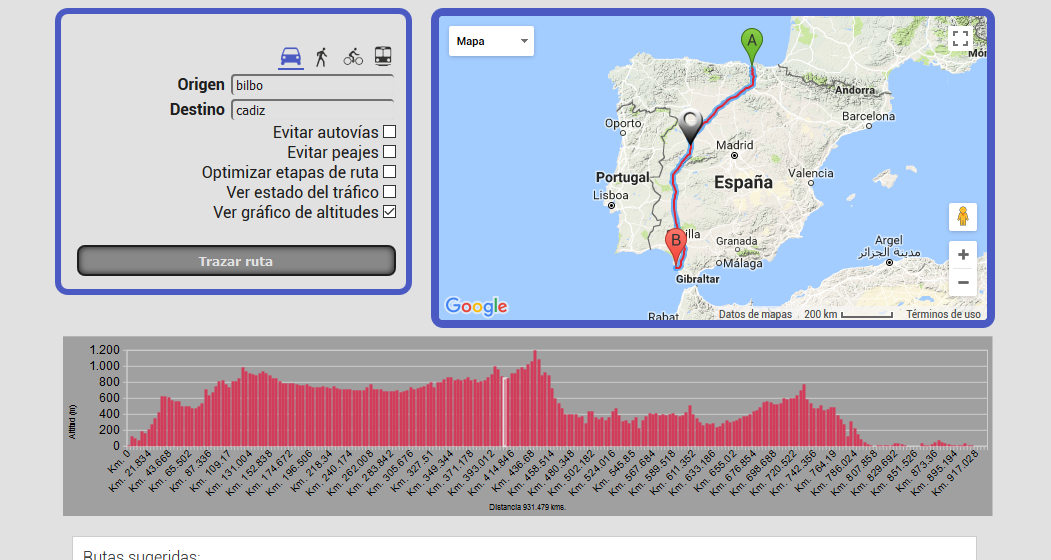Click red marker B at Cadiz

[676, 246]
